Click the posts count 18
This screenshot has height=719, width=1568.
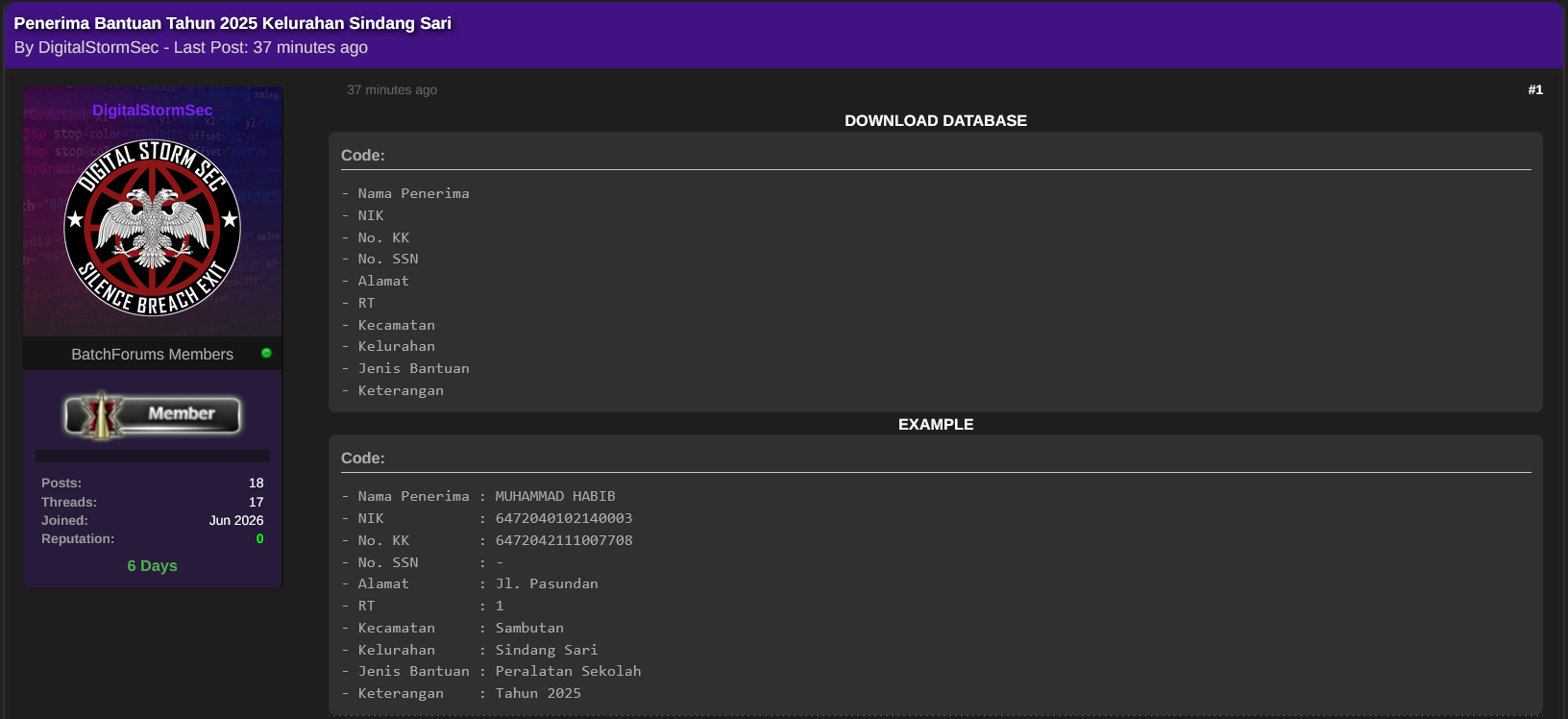(256, 483)
